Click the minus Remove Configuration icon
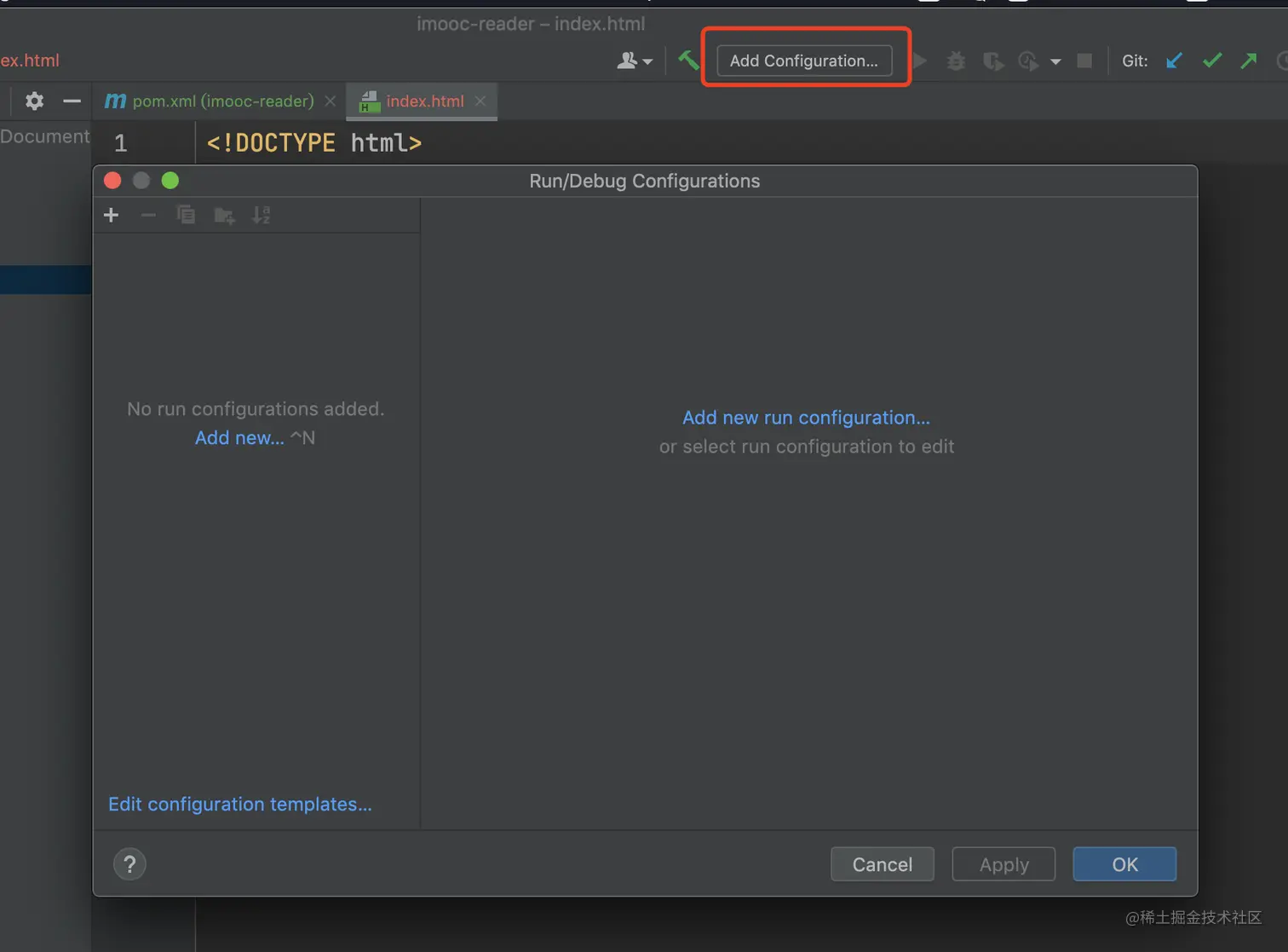 (x=148, y=215)
